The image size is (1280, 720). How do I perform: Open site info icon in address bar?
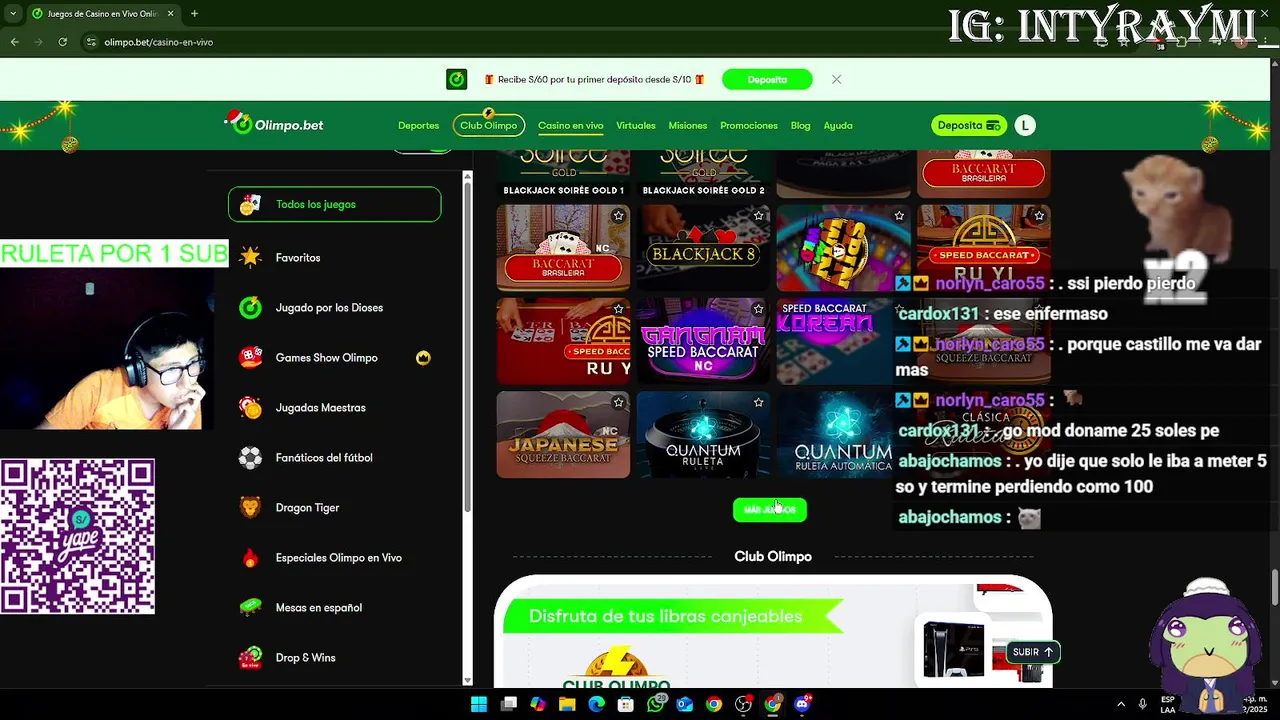pos(91,42)
